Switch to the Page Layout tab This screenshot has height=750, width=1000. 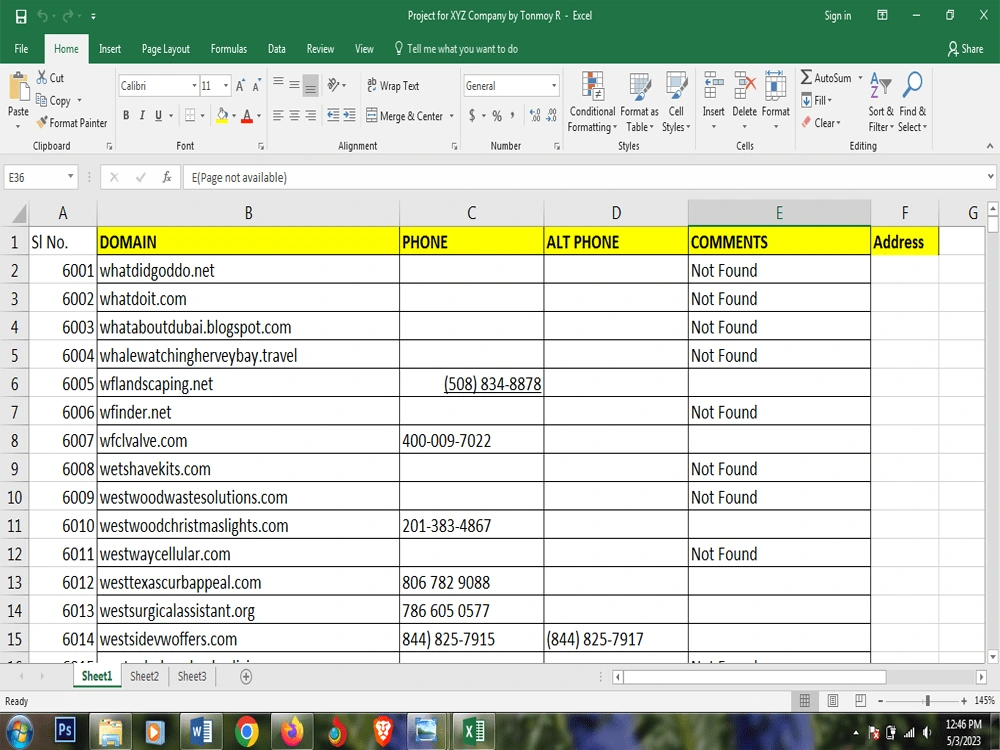click(x=166, y=49)
